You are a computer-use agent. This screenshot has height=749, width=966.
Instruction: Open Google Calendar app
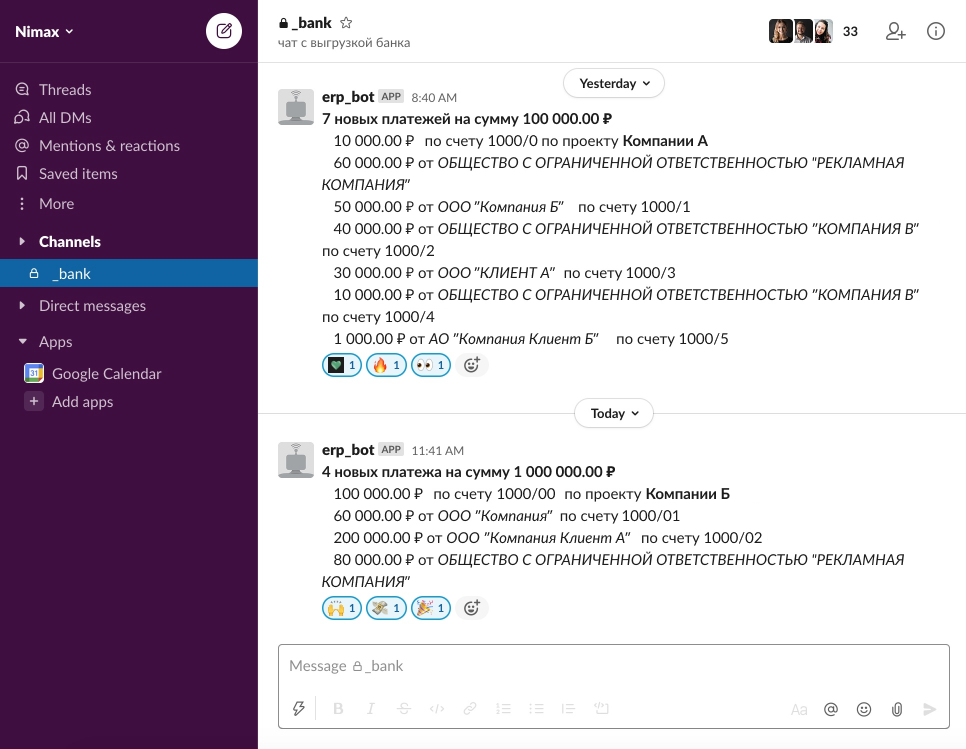click(x=106, y=374)
